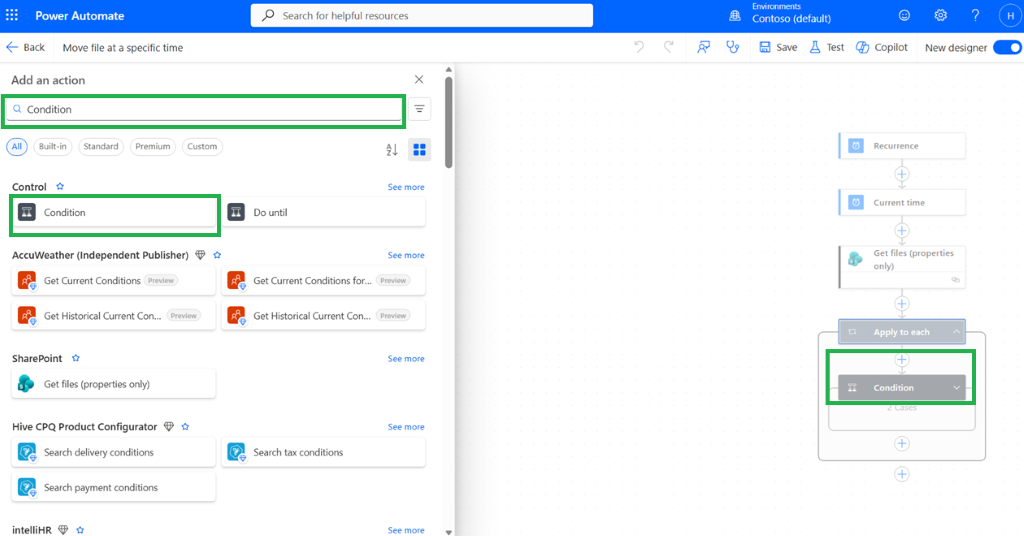Click the Power Automate title
This screenshot has height=536, width=1024.
[x=80, y=16]
